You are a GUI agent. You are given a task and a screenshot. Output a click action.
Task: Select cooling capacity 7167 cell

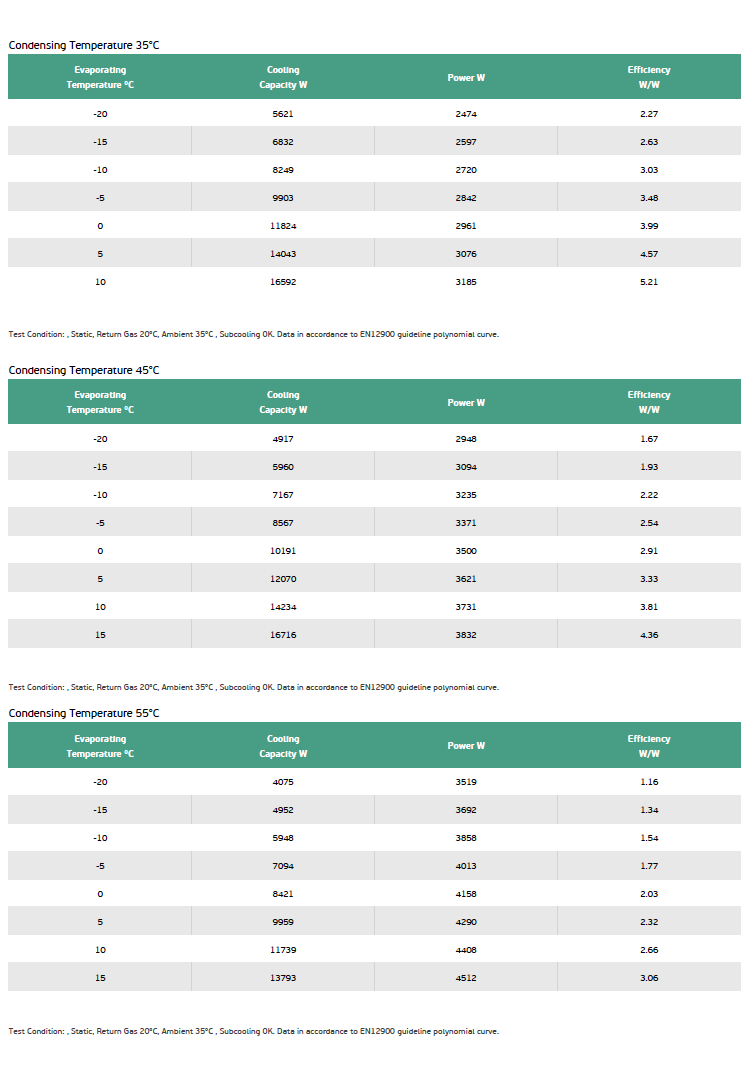pos(283,495)
